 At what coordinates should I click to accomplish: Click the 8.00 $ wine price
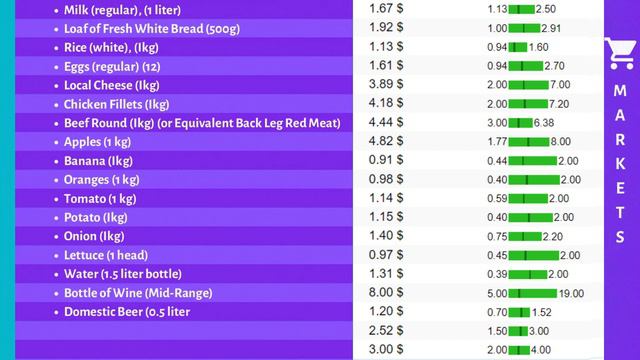tap(386, 292)
